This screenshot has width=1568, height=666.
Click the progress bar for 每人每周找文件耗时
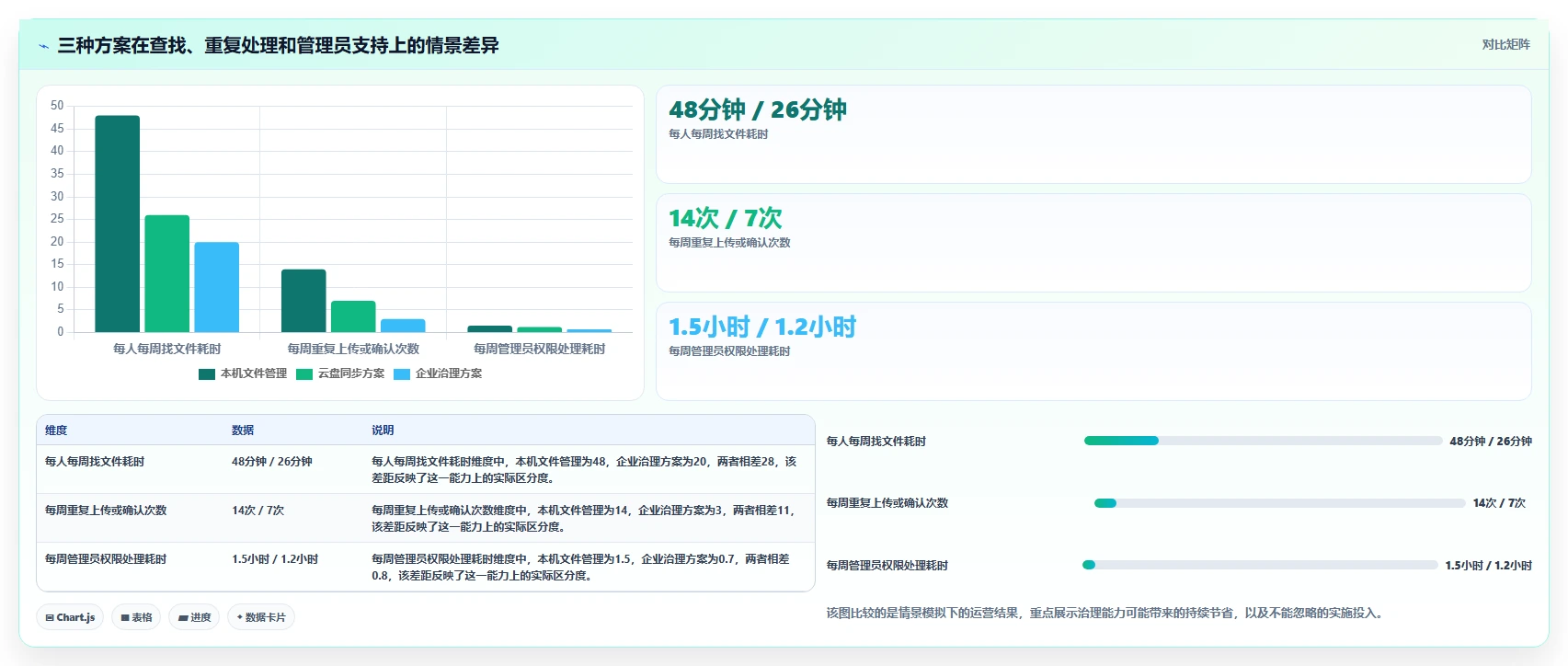1263,441
